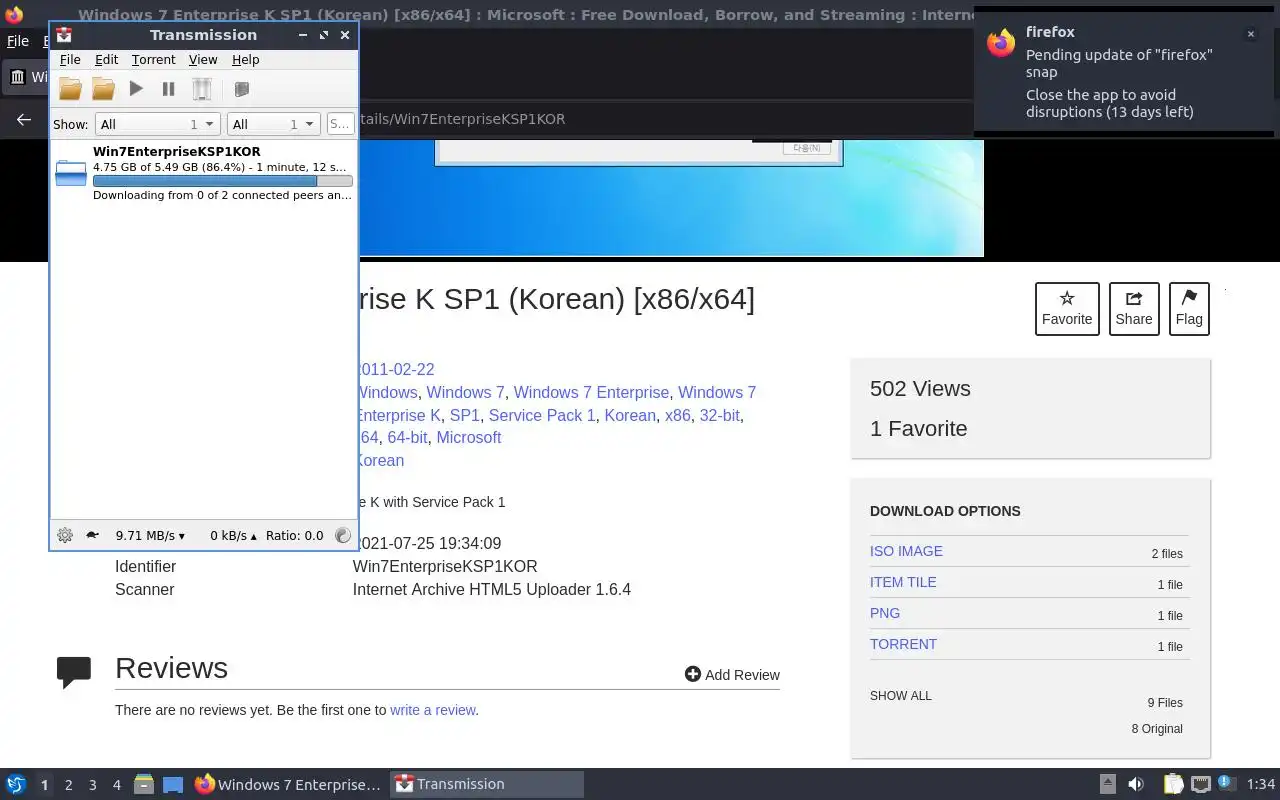Click the Reviews speech bubble icon
The width and height of the screenshot is (1280, 800).
click(x=74, y=672)
